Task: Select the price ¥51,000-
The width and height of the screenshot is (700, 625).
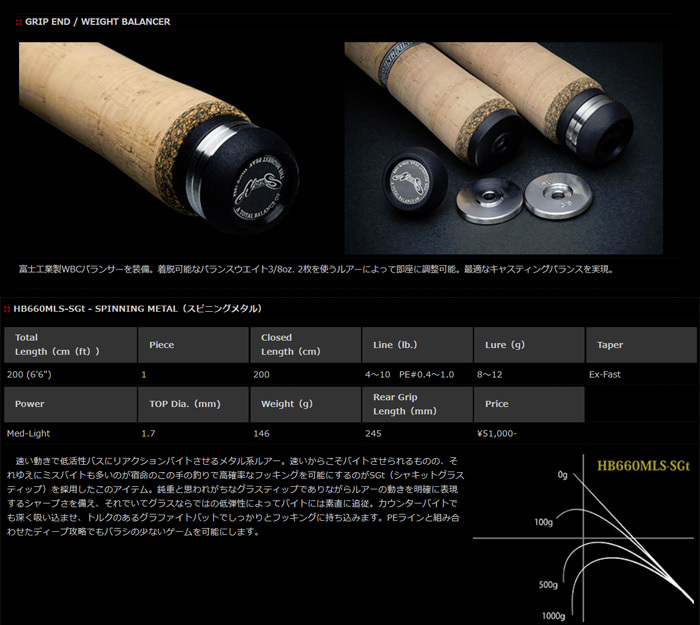Action: (x=496, y=433)
